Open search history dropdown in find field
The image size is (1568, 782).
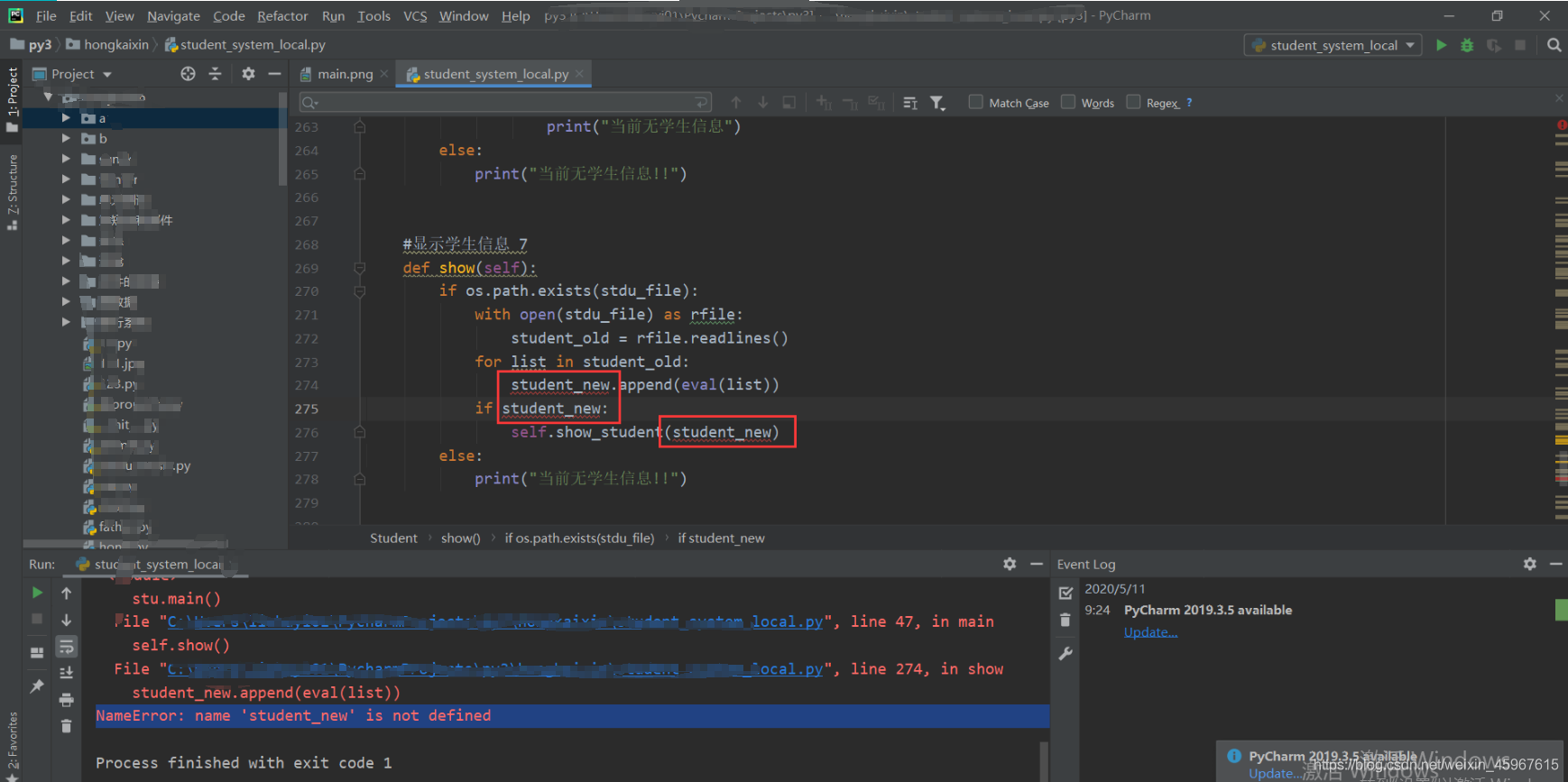click(x=309, y=103)
